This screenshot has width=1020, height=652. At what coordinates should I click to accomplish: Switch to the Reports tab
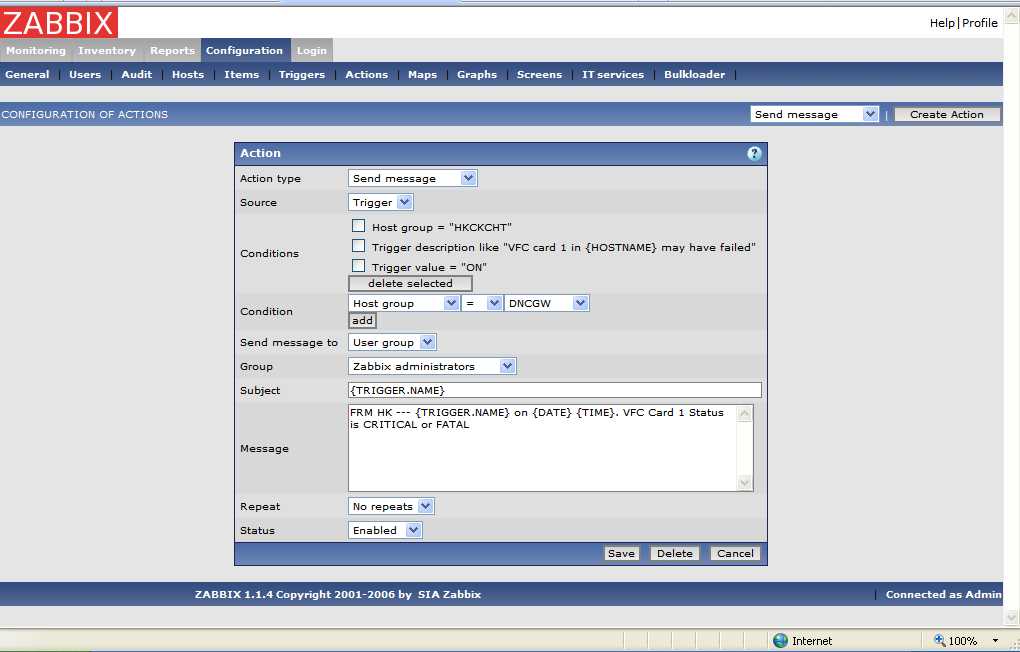click(x=172, y=51)
